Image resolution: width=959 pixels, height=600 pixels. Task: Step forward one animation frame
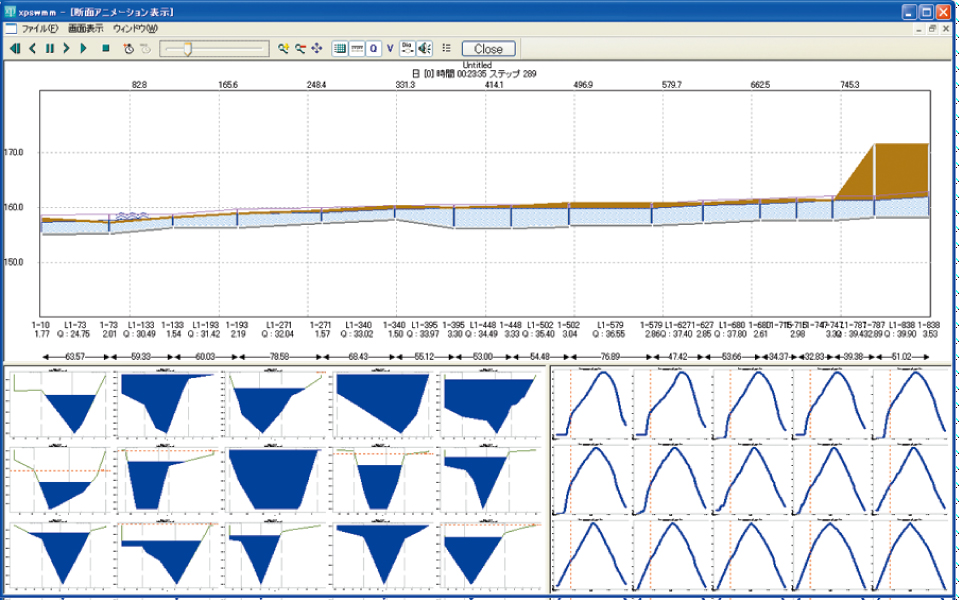pyautogui.click(x=66, y=48)
